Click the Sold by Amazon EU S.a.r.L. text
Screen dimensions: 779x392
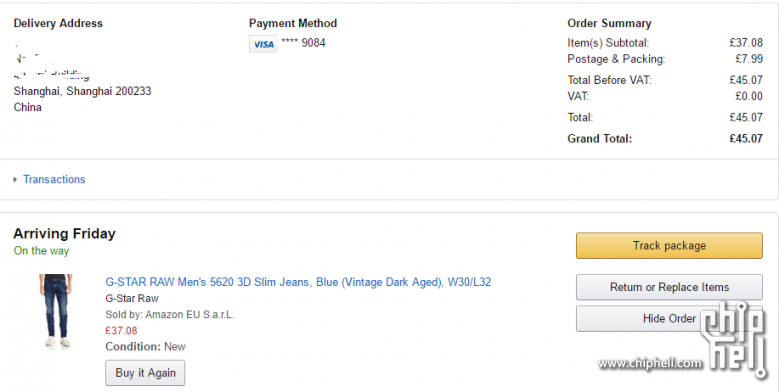[x=170, y=314]
